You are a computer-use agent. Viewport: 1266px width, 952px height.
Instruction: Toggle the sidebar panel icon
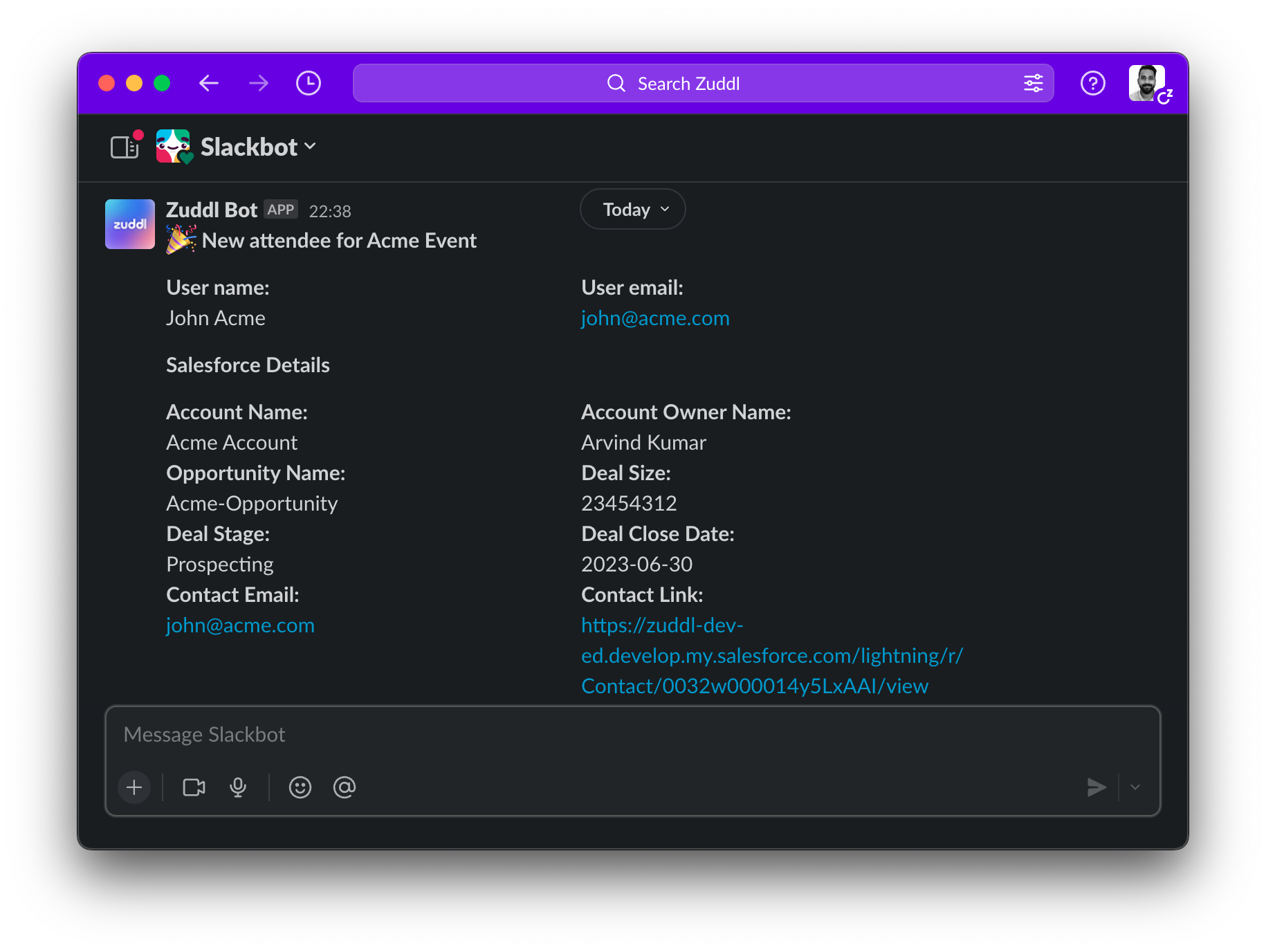point(125,147)
